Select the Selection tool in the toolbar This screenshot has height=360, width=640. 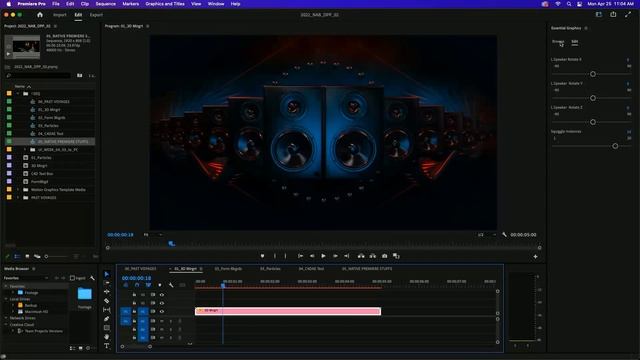(x=107, y=274)
